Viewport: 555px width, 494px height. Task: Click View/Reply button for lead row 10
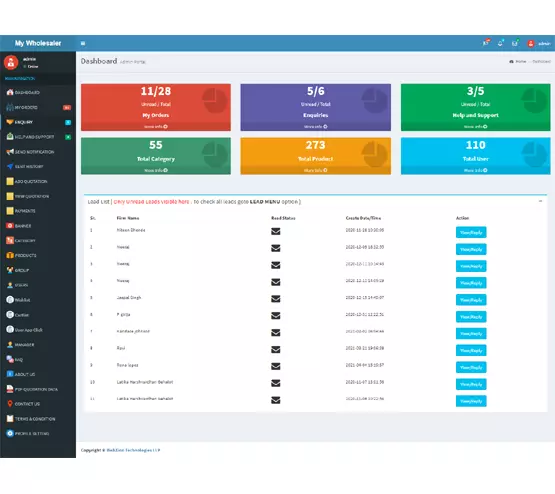coord(471,384)
